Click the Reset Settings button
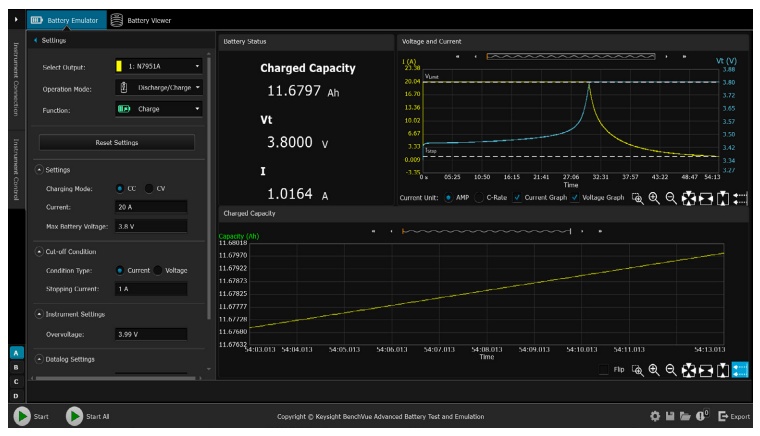760x436 pixels. 117,142
